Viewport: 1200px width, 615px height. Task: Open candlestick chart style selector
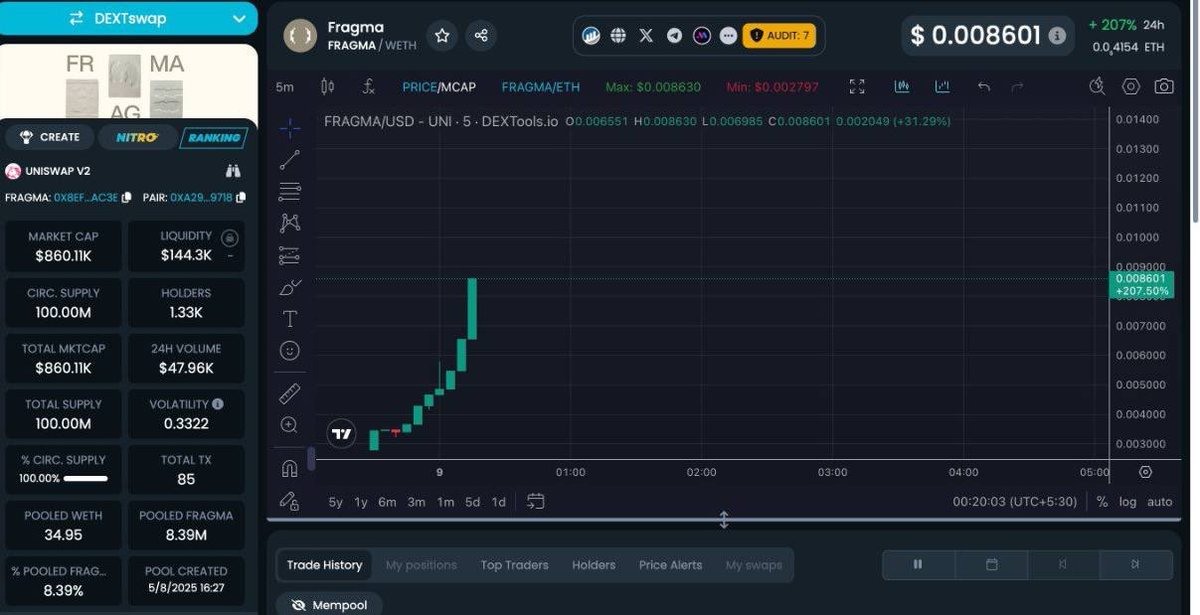point(327,87)
